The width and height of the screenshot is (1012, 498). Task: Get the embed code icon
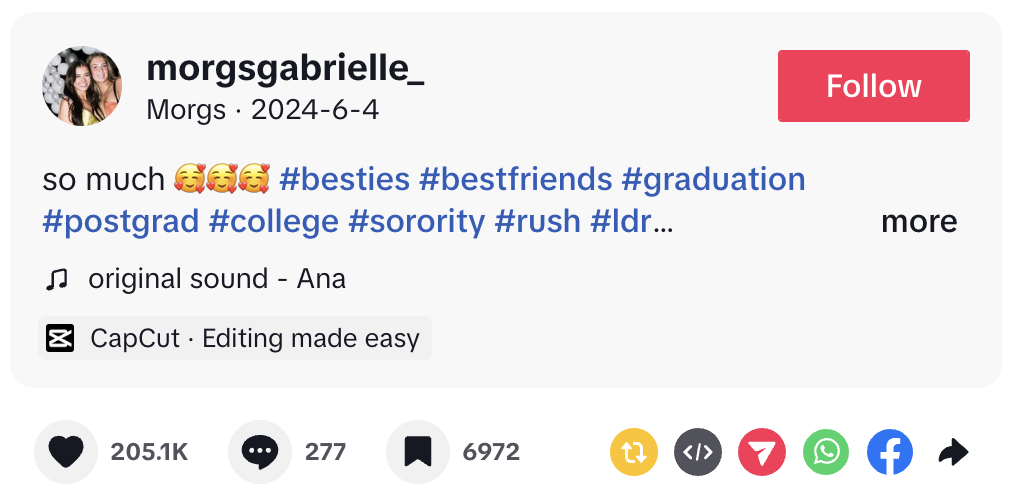coord(696,453)
